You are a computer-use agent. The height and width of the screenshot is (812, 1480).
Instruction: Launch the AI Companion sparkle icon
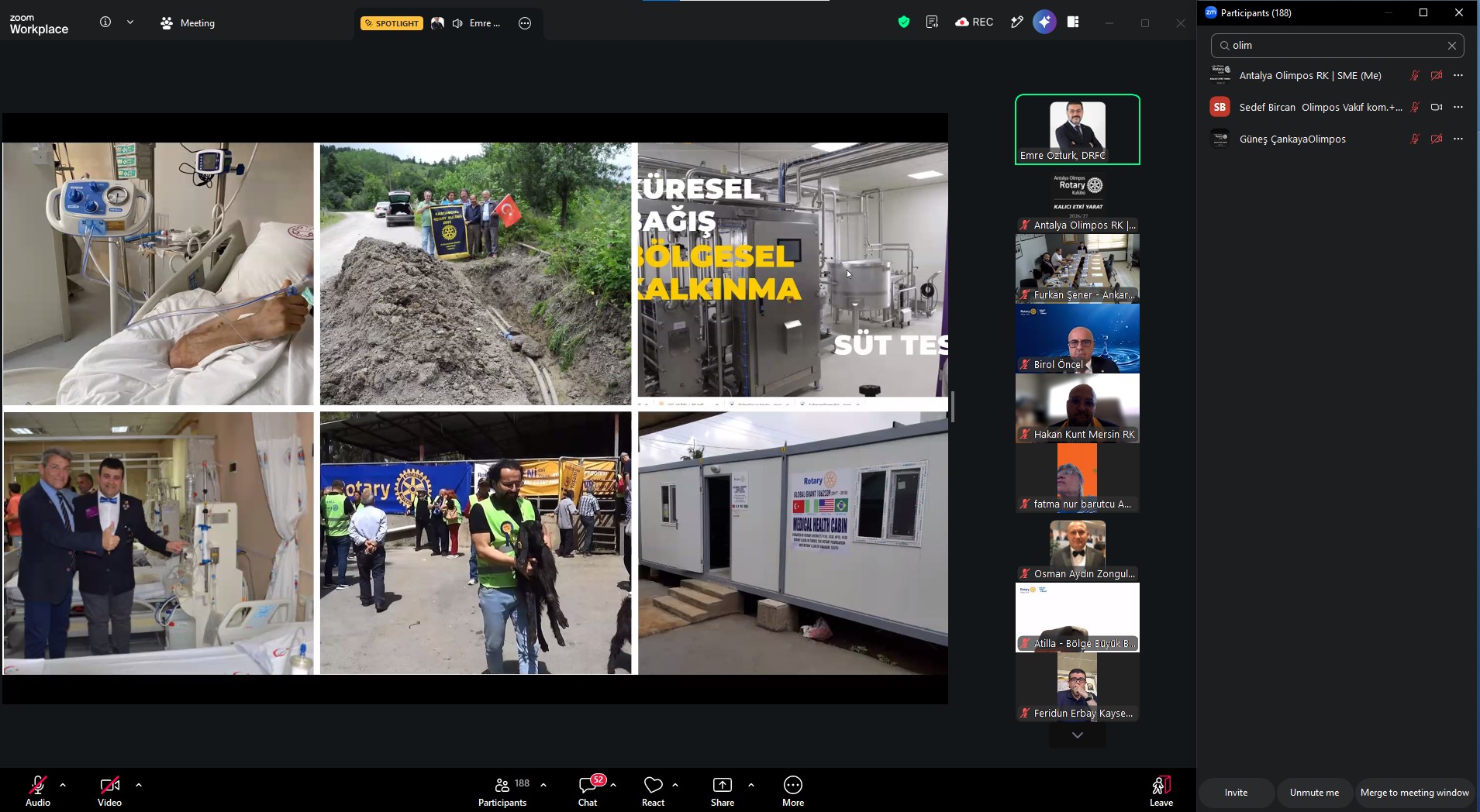coord(1044,22)
